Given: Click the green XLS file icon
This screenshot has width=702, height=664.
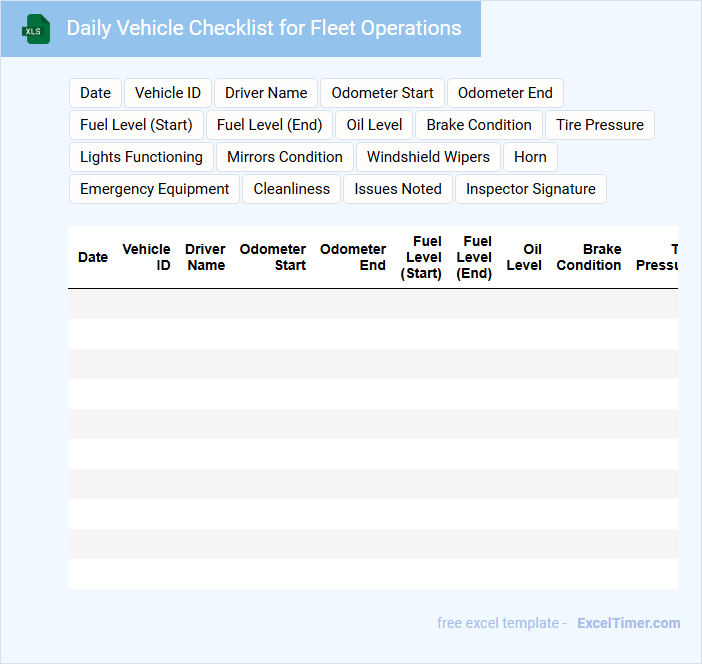Looking at the screenshot, I should [37, 29].
